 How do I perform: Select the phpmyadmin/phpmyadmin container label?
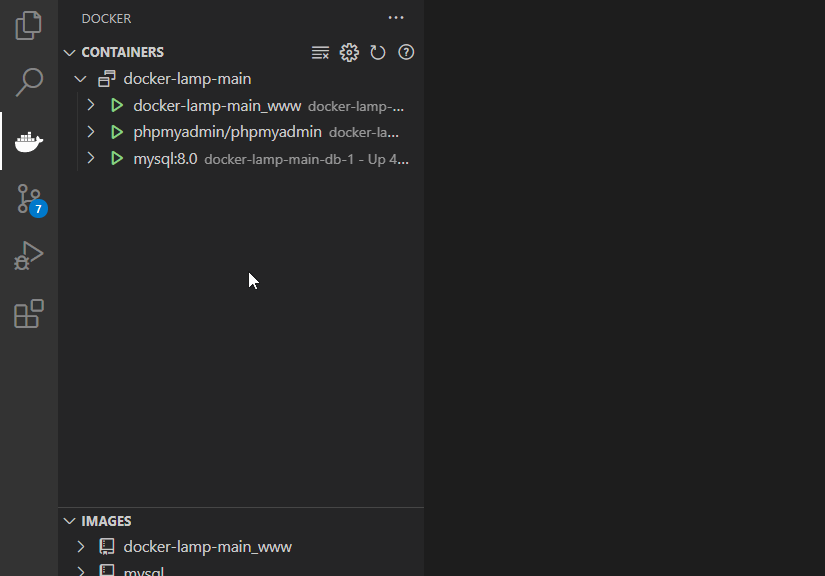227,132
